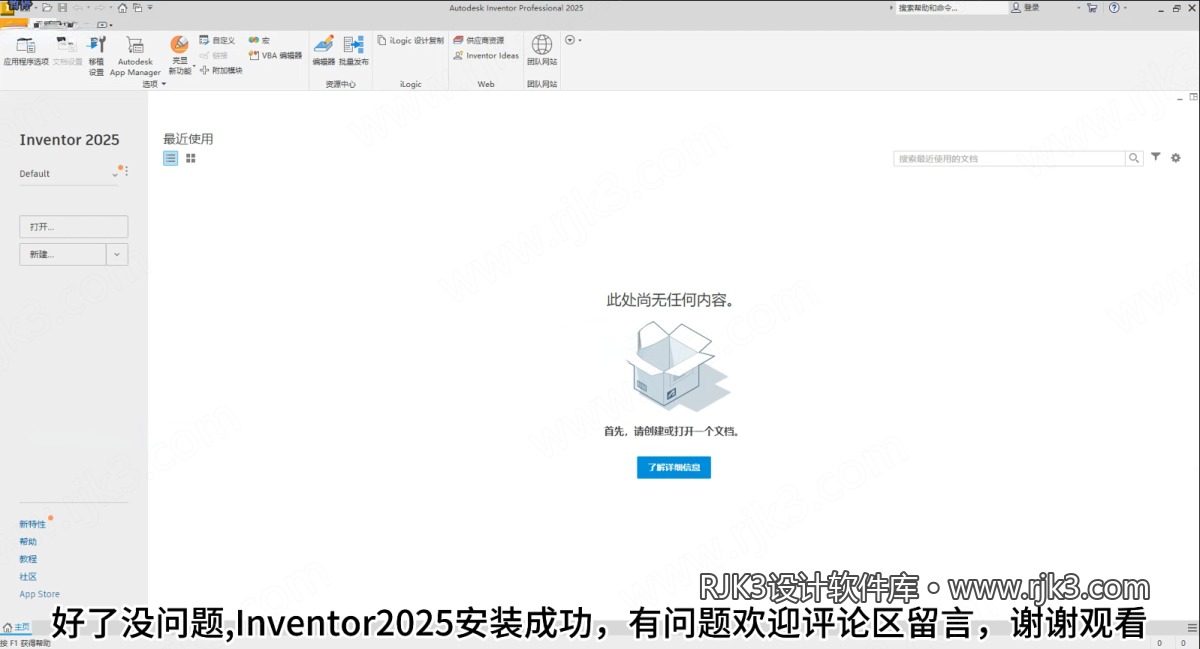The image size is (1200, 649).
Task: Click 自定义 customize command
Action: tap(217, 40)
